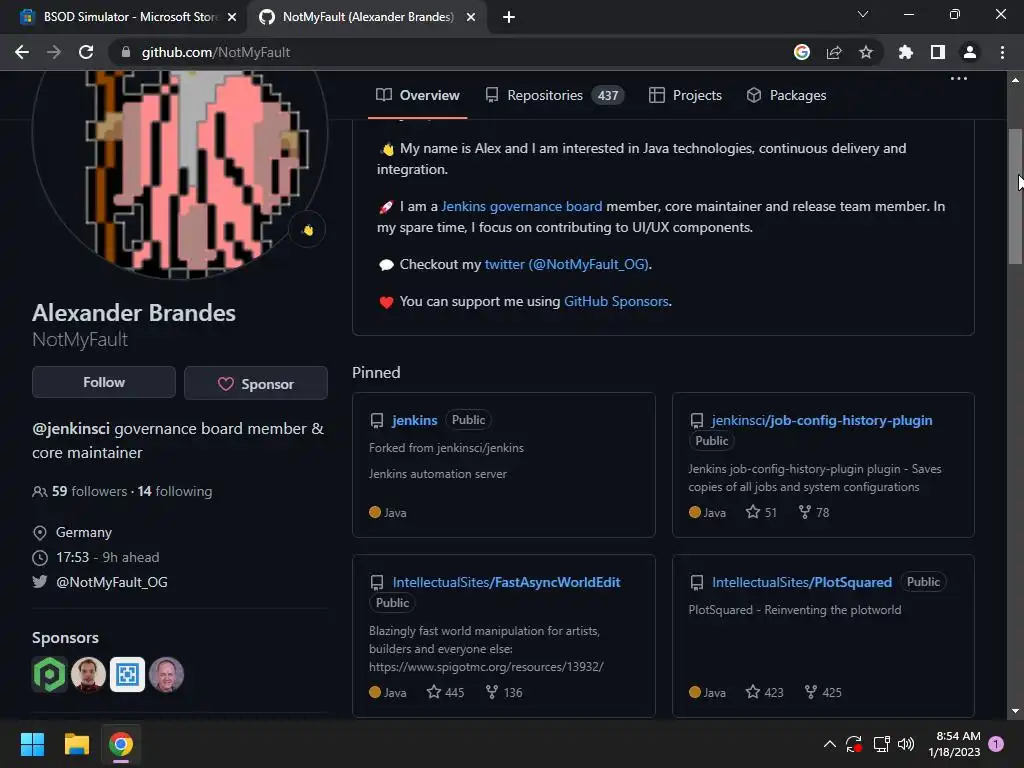This screenshot has width=1024, height=768.
Task: Open the GitHub Sponsors link
Action: point(616,302)
